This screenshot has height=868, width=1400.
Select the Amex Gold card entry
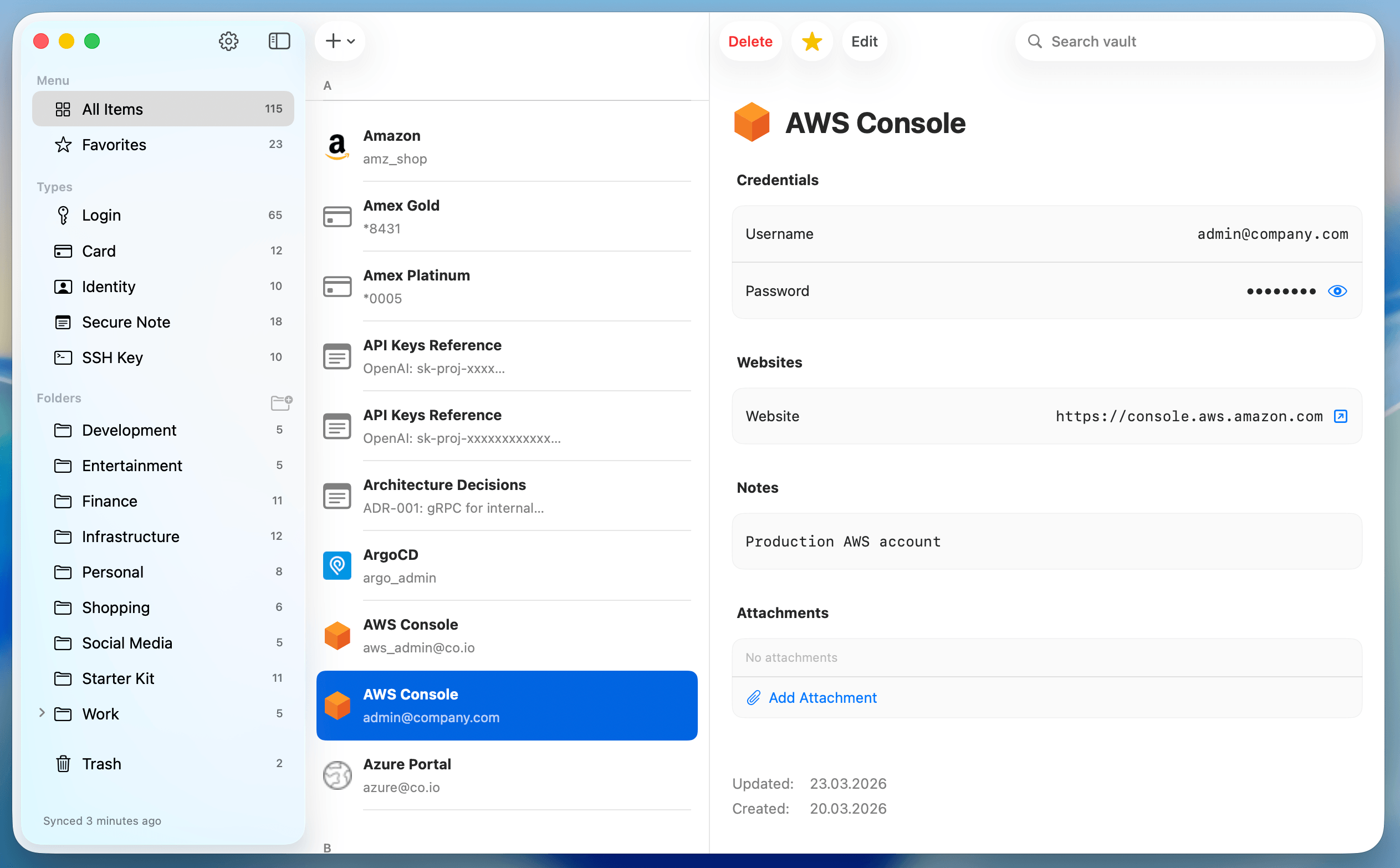coord(507,217)
